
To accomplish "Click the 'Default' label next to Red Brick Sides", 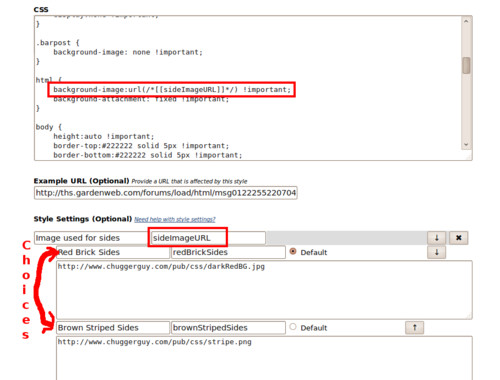I will point(314,252).
